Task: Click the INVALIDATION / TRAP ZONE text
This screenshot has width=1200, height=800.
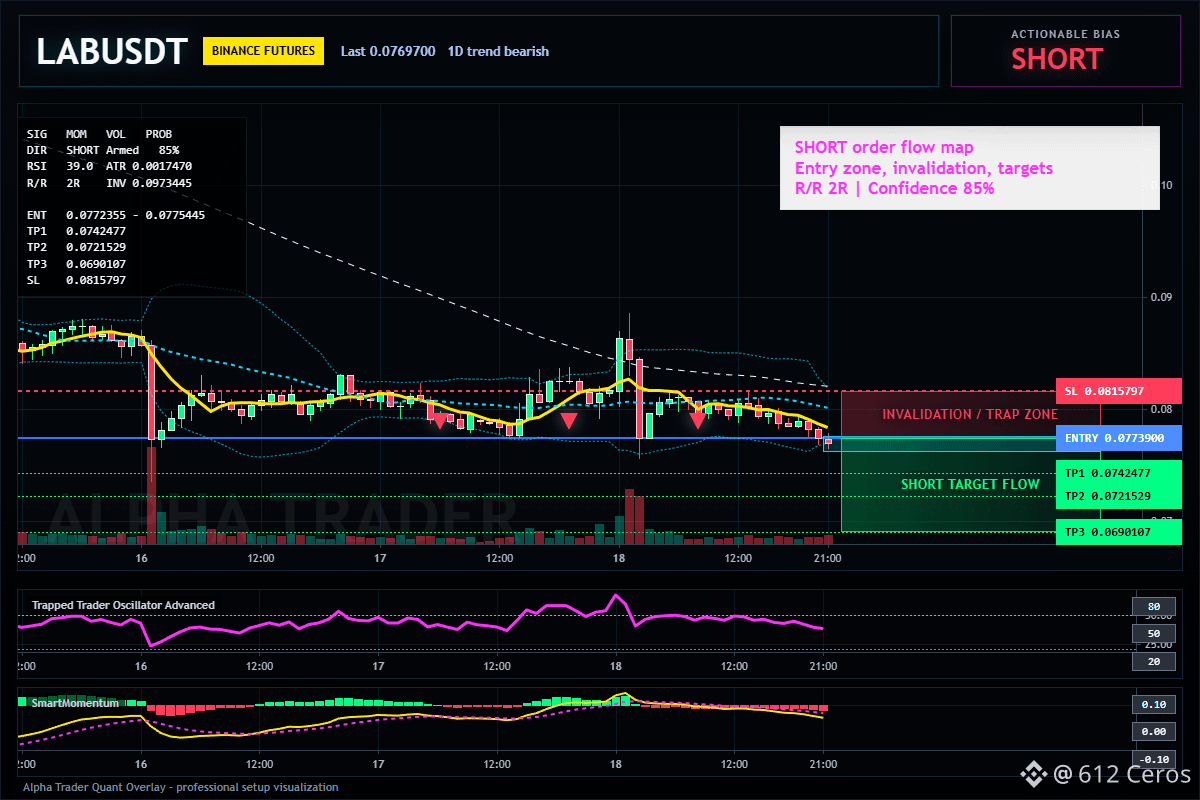Action: [x=970, y=414]
